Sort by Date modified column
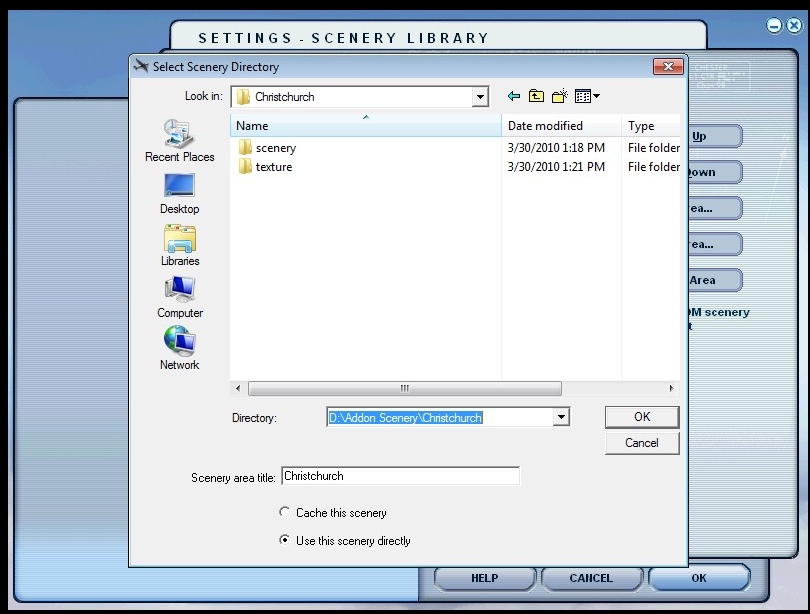The width and height of the screenshot is (810, 614). tap(560, 126)
